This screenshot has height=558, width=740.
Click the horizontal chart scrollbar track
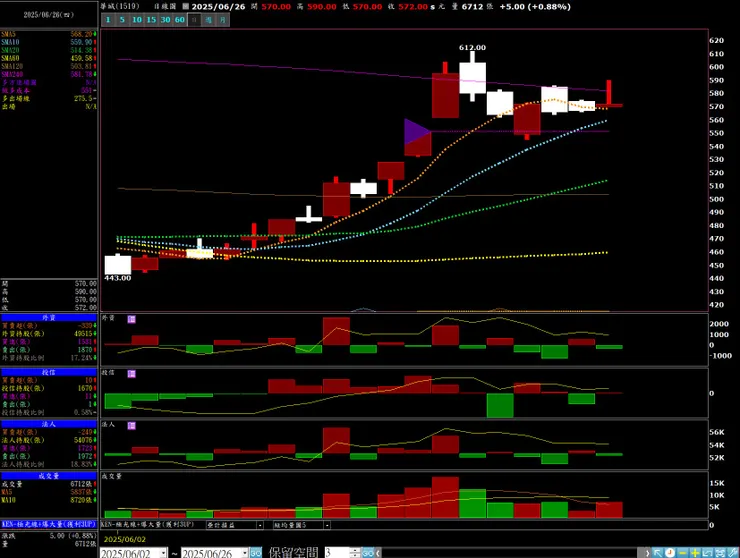510,553
